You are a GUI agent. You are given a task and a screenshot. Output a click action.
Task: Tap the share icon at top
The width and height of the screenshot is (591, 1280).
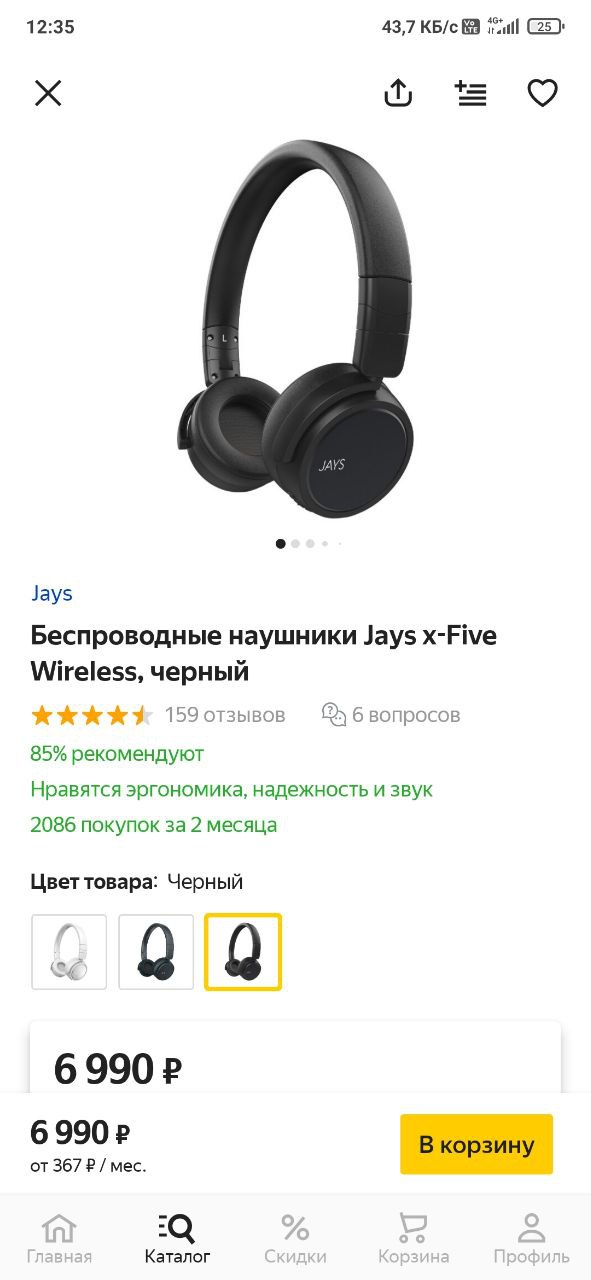398,93
